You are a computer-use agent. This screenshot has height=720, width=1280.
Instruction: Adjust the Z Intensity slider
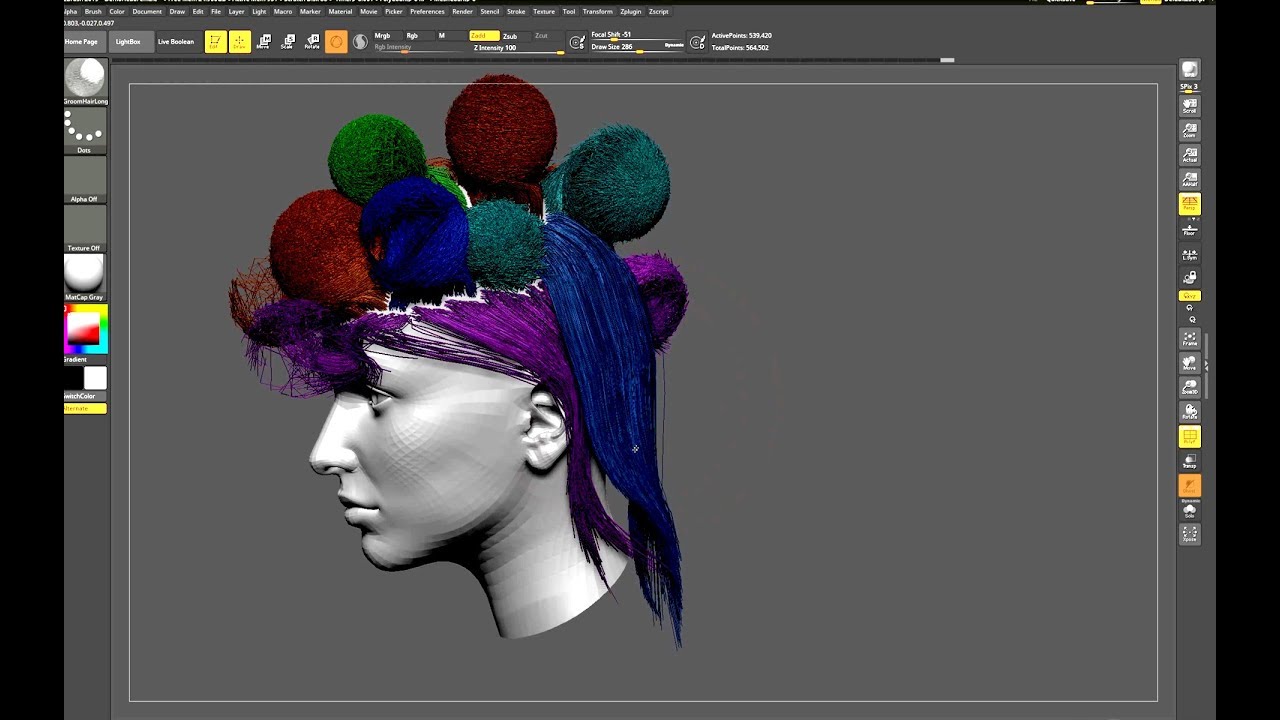tap(517, 48)
